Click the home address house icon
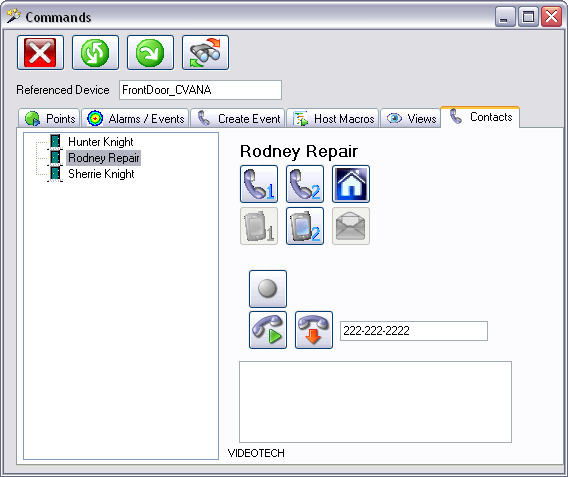The height and width of the screenshot is (477, 568). [351, 184]
